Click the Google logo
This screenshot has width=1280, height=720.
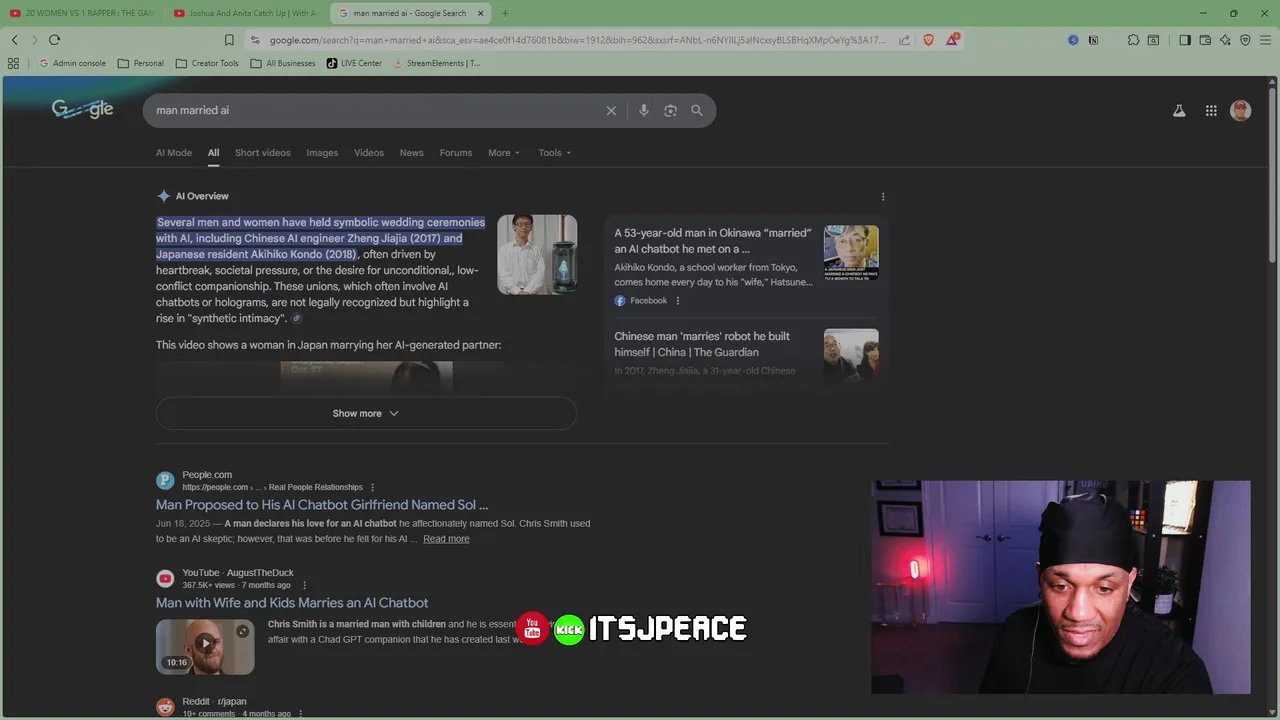(82, 110)
